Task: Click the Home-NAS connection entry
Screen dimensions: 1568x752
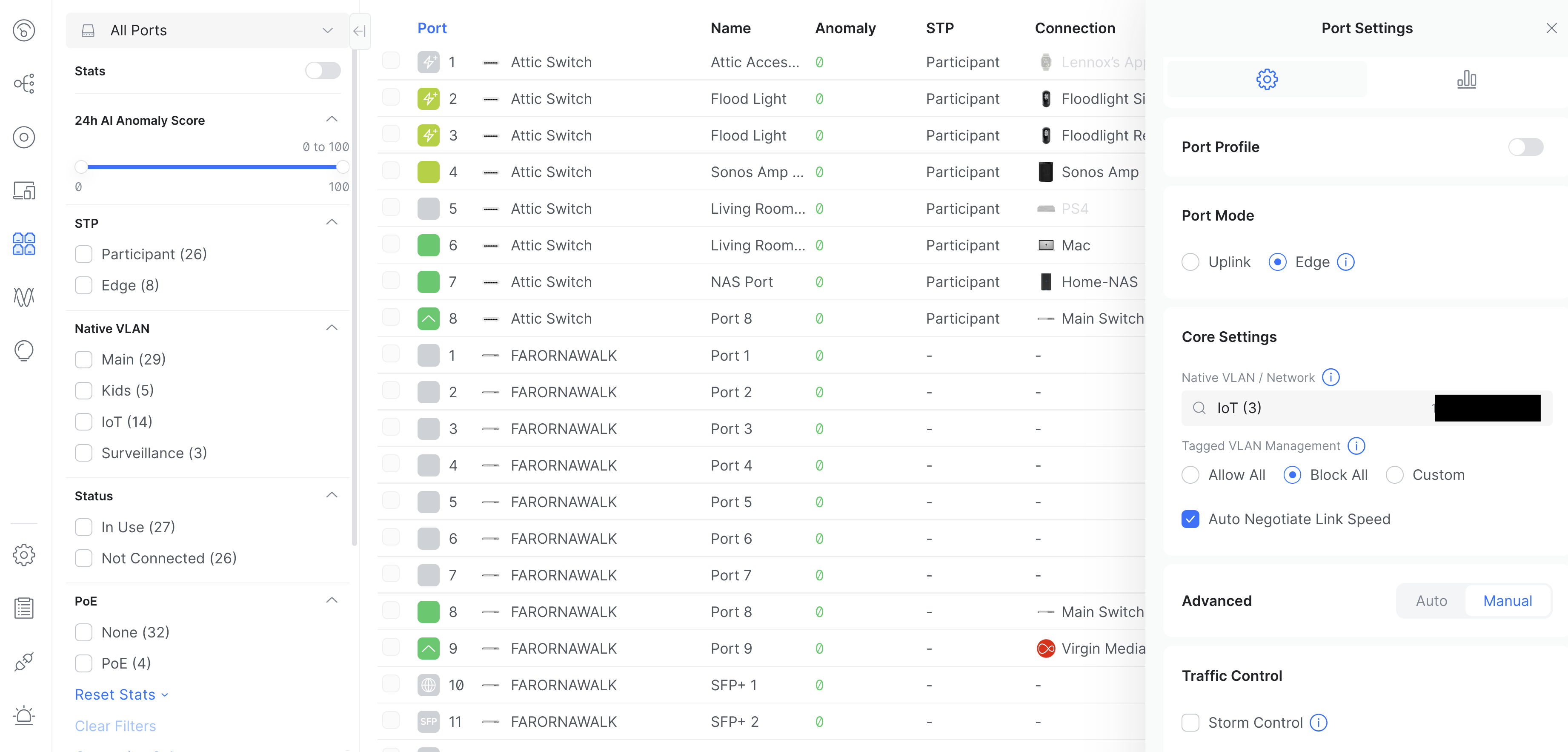Action: click(x=1088, y=282)
